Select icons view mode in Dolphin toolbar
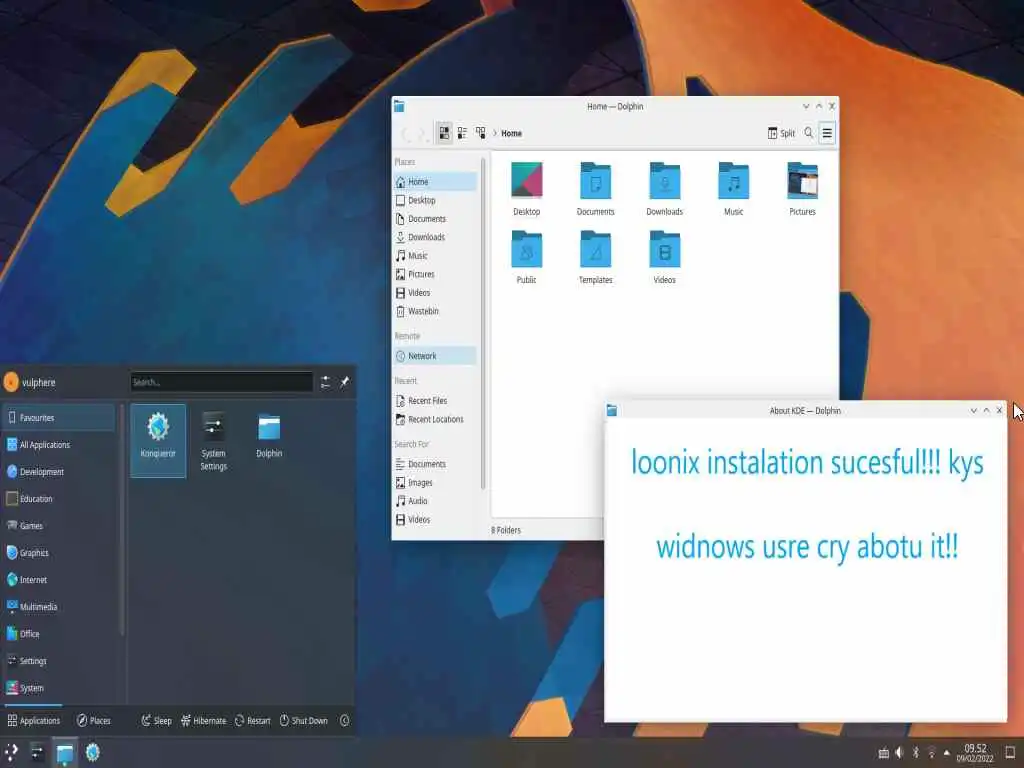 pyautogui.click(x=444, y=133)
